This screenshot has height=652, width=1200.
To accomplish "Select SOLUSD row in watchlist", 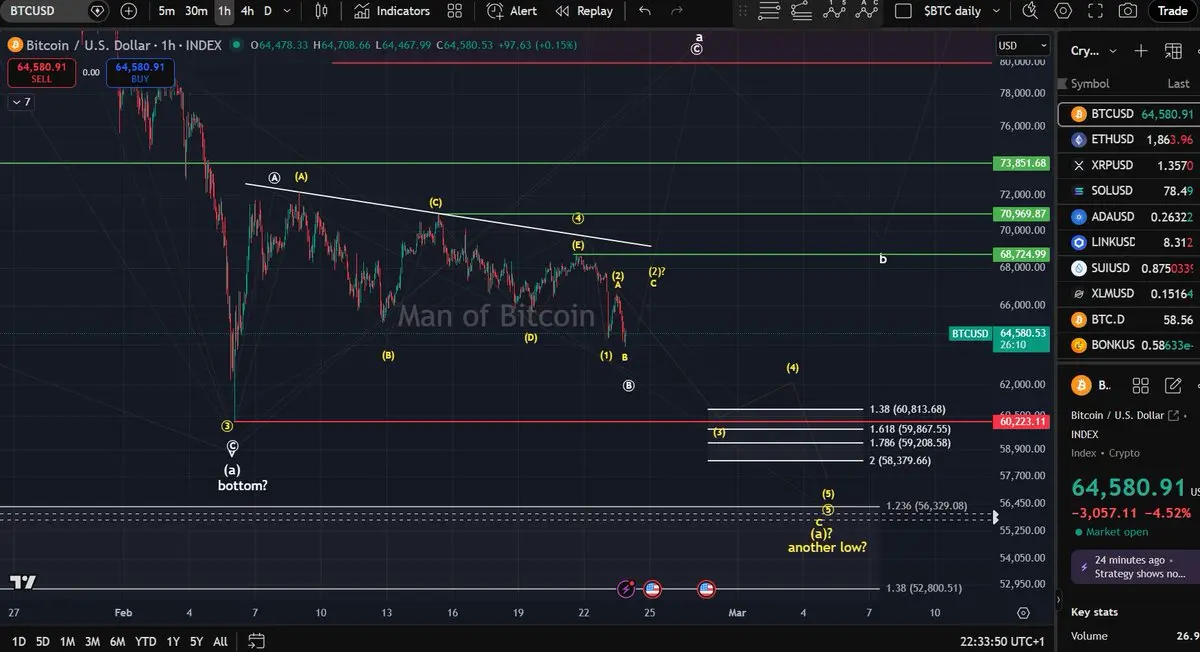I will point(1128,191).
